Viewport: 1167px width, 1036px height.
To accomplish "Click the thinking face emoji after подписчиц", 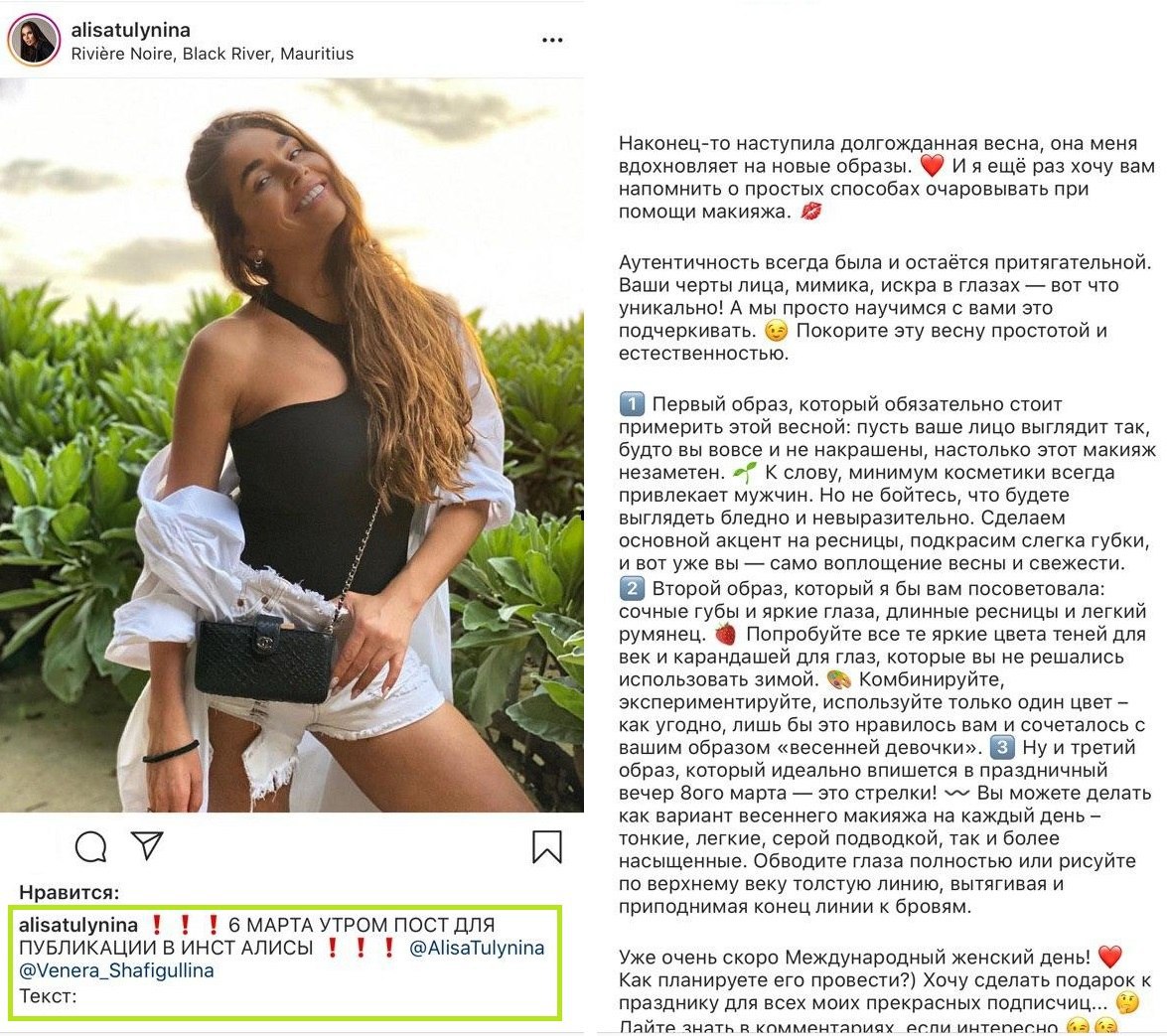I will 1128,1003.
